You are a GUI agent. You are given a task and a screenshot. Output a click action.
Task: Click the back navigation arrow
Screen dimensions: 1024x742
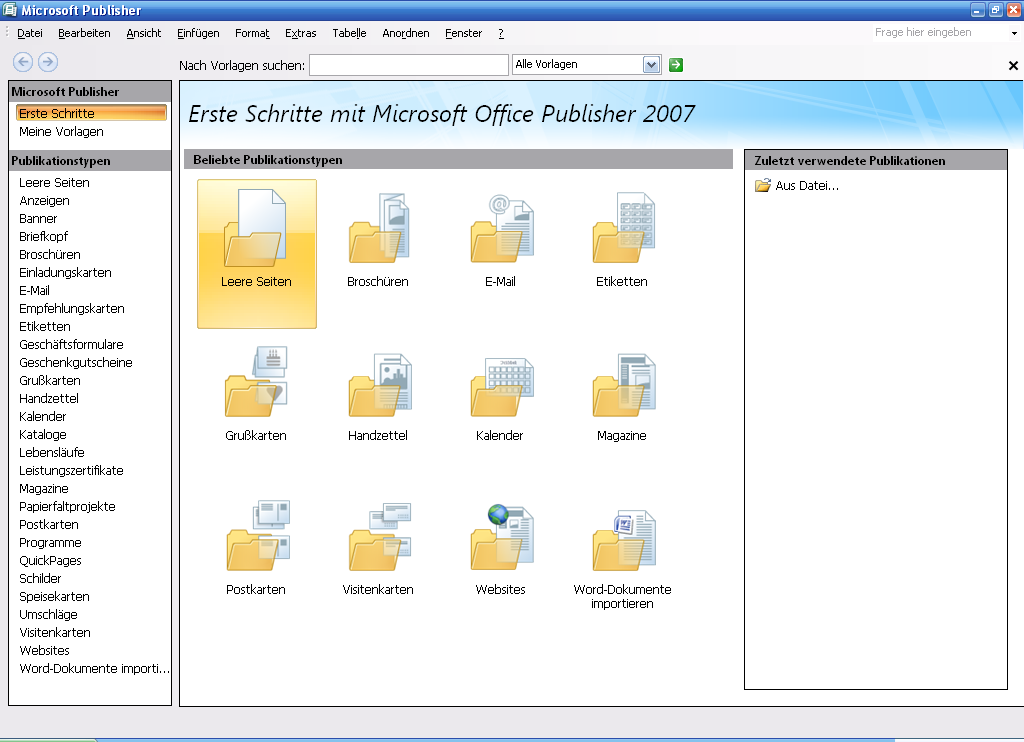[x=22, y=62]
